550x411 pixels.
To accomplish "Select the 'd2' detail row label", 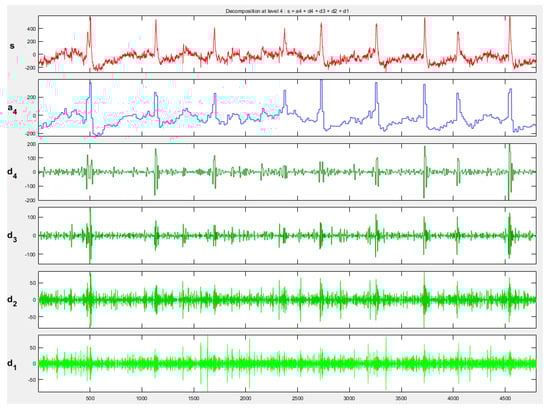I will 12,300.
